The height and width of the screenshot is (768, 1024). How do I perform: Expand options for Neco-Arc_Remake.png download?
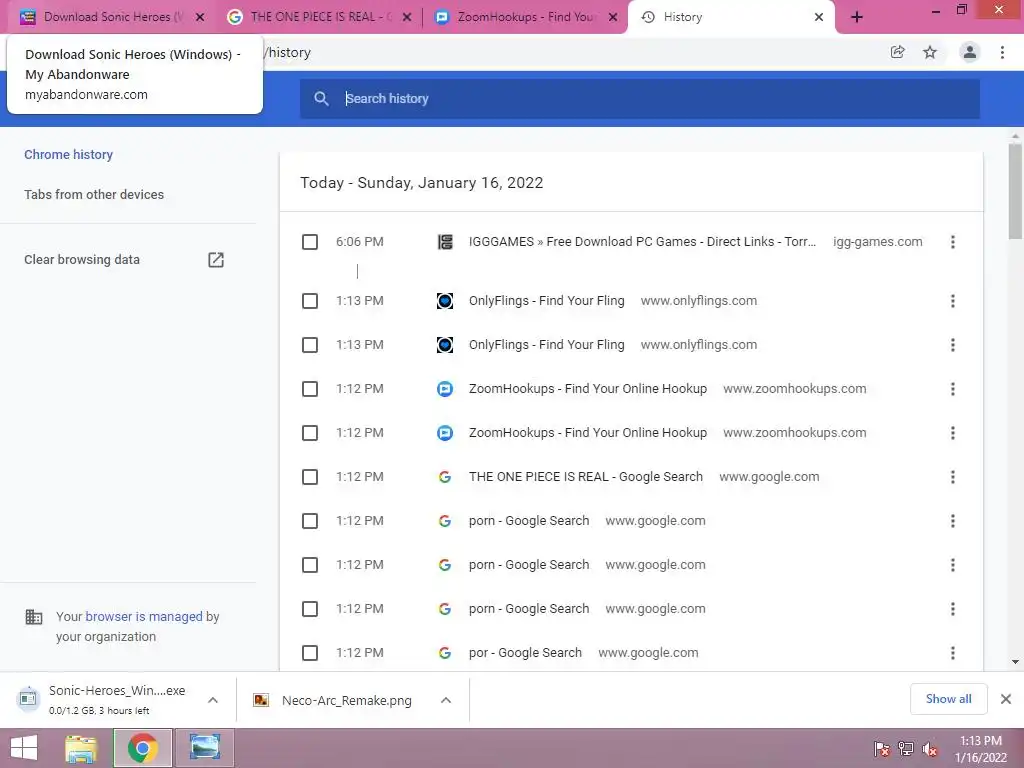446,700
